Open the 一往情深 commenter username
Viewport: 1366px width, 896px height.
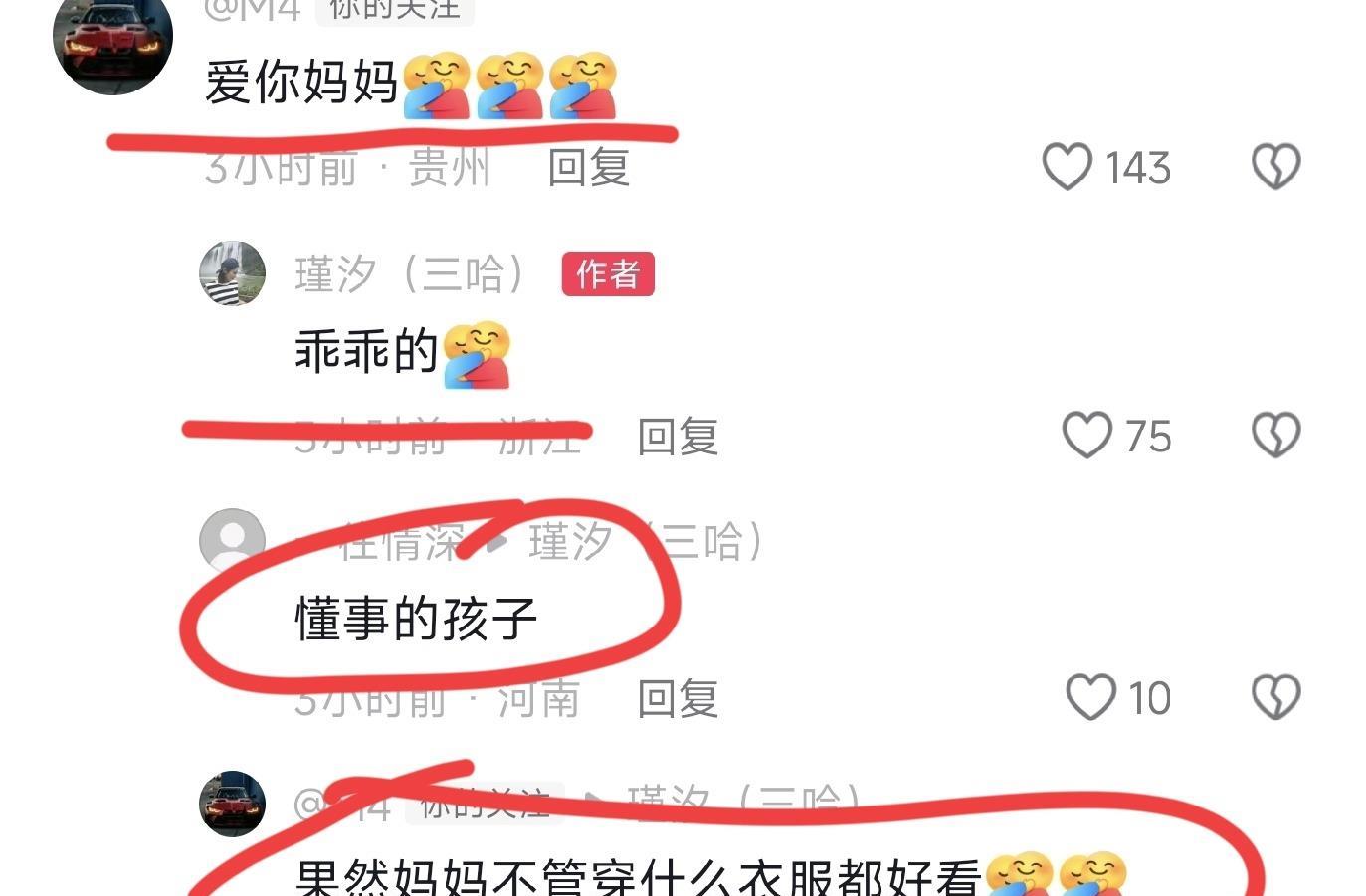point(379,543)
